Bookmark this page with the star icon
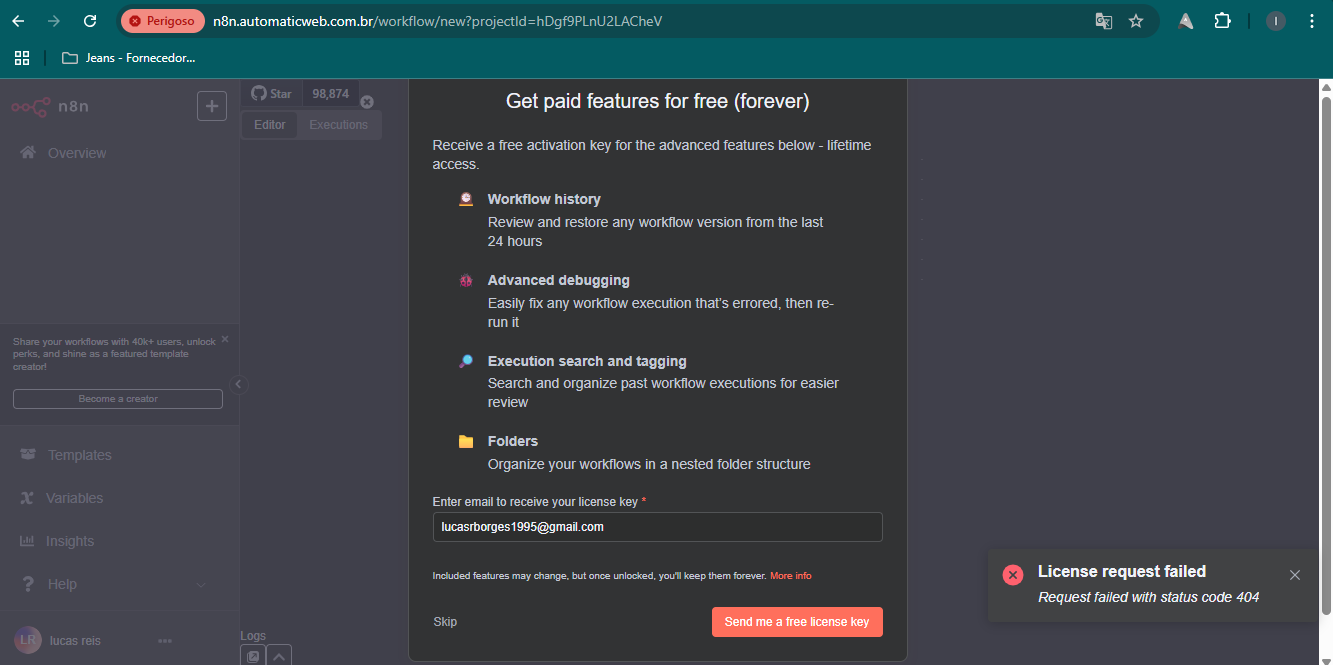The height and width of the screenshot is (665, 1333). pyautogui.click(x=1136, y=21)
